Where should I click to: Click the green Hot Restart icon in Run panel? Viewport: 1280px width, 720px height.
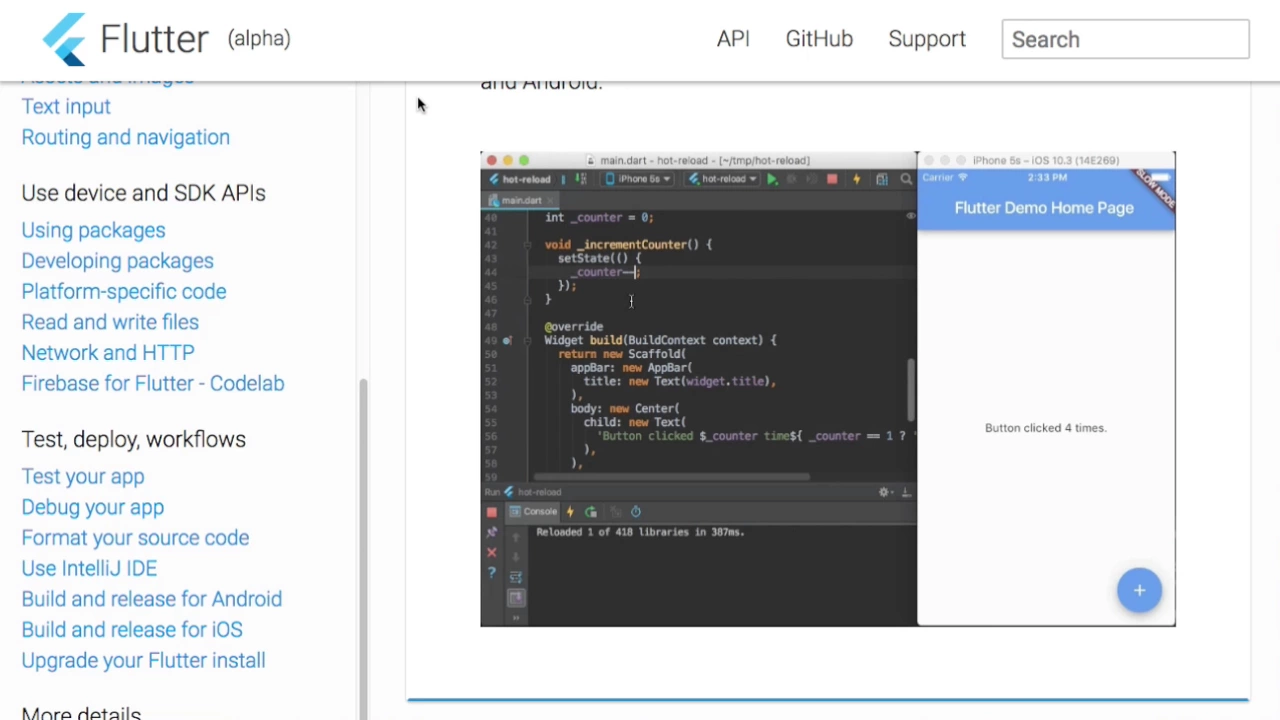click(591, 512)
